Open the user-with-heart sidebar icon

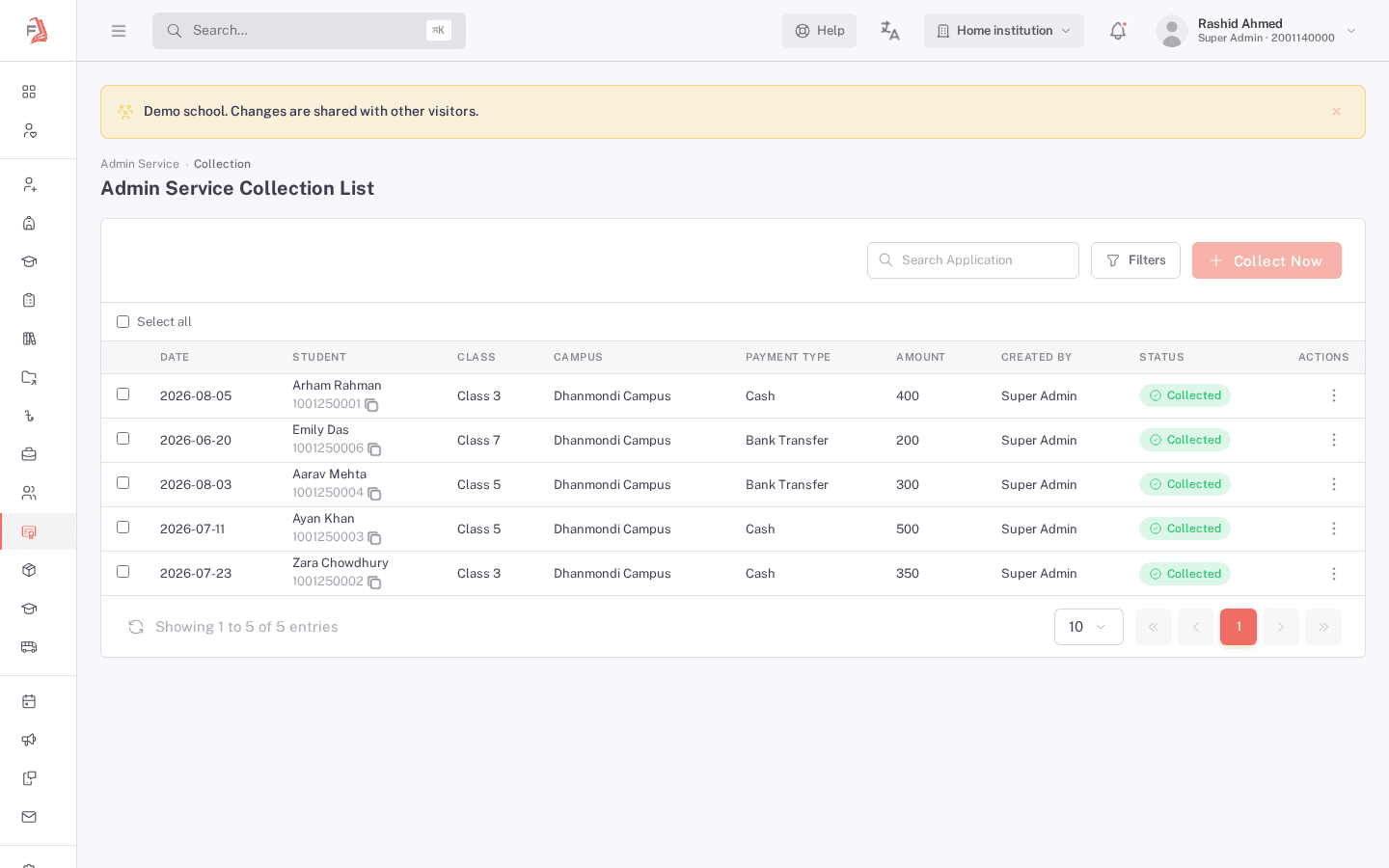(x=29, y=130)
